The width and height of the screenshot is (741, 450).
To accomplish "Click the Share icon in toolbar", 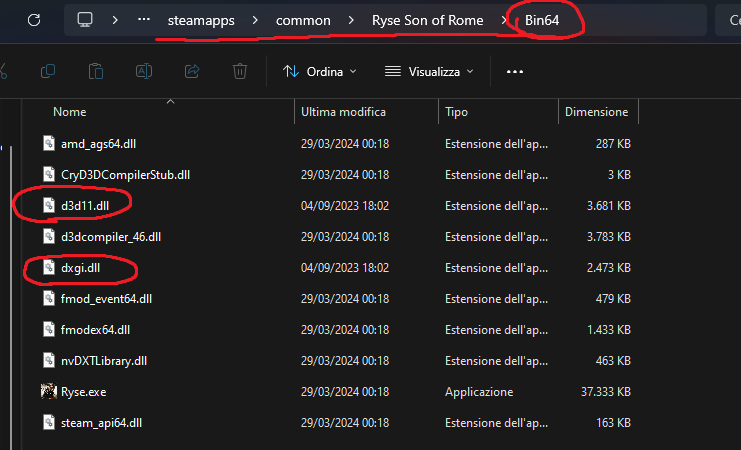I will tap(192, 71).
